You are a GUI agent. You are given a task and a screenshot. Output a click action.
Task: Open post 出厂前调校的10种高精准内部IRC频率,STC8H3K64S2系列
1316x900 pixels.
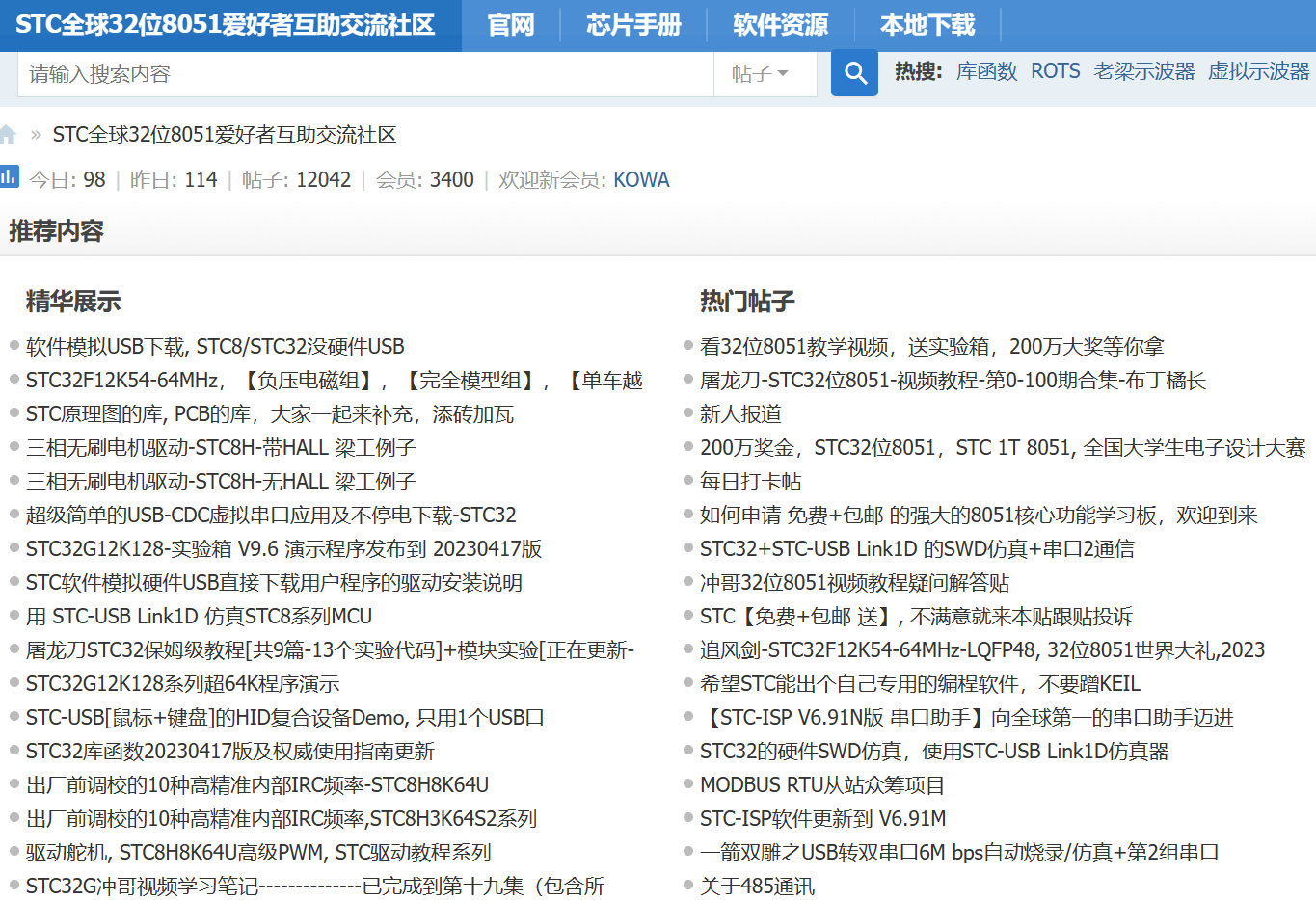pyautogui.click(x=282, y=818)
